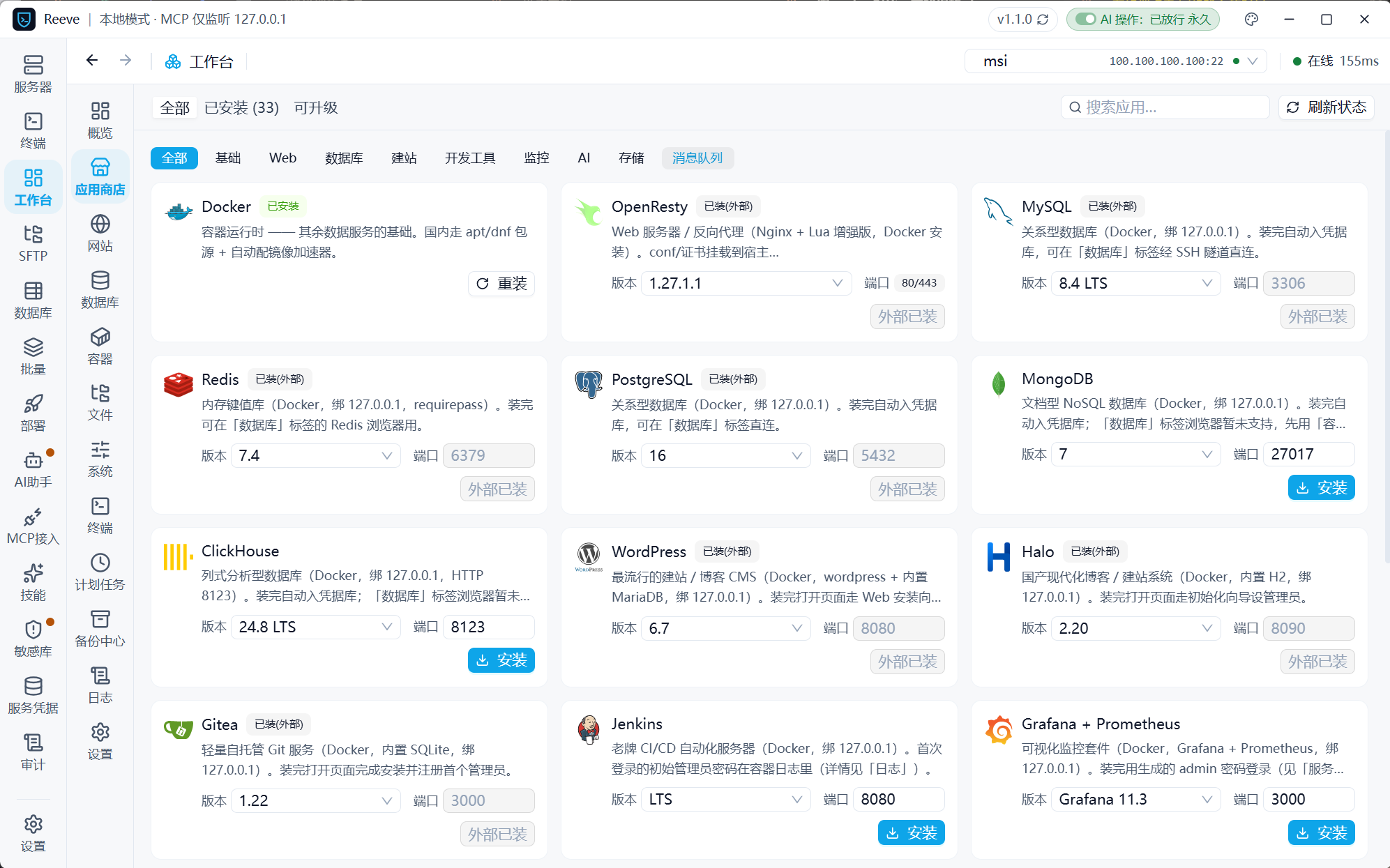Open the 审计 audit icon

[33, 751]
